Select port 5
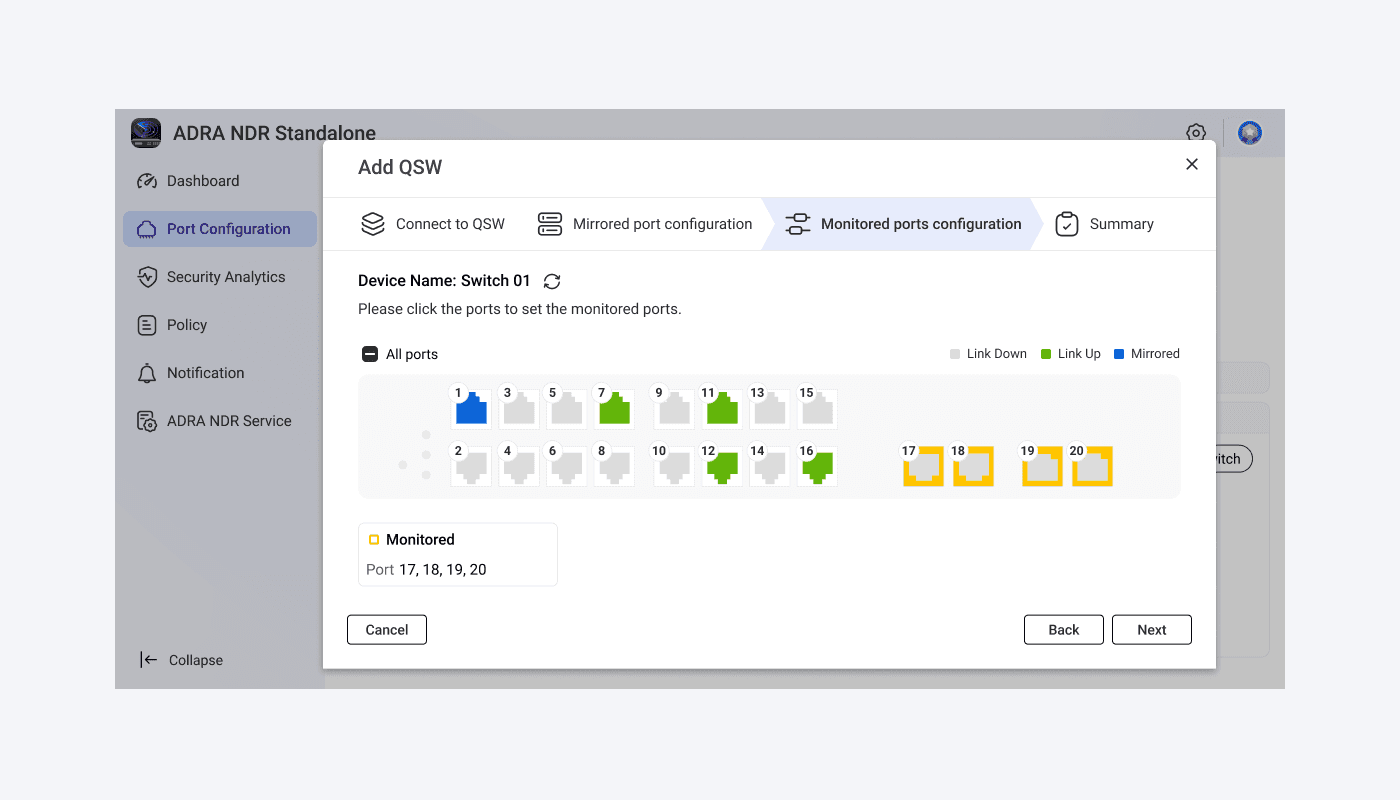1400x800 pixels. coord(567,409)
